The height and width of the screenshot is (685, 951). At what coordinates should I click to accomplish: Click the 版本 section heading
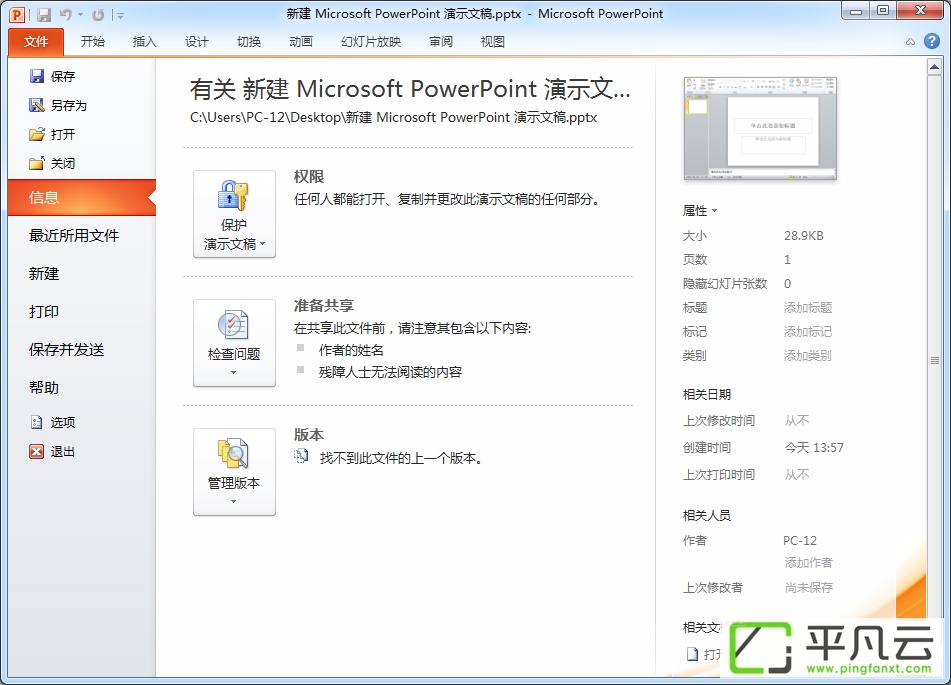309,435
